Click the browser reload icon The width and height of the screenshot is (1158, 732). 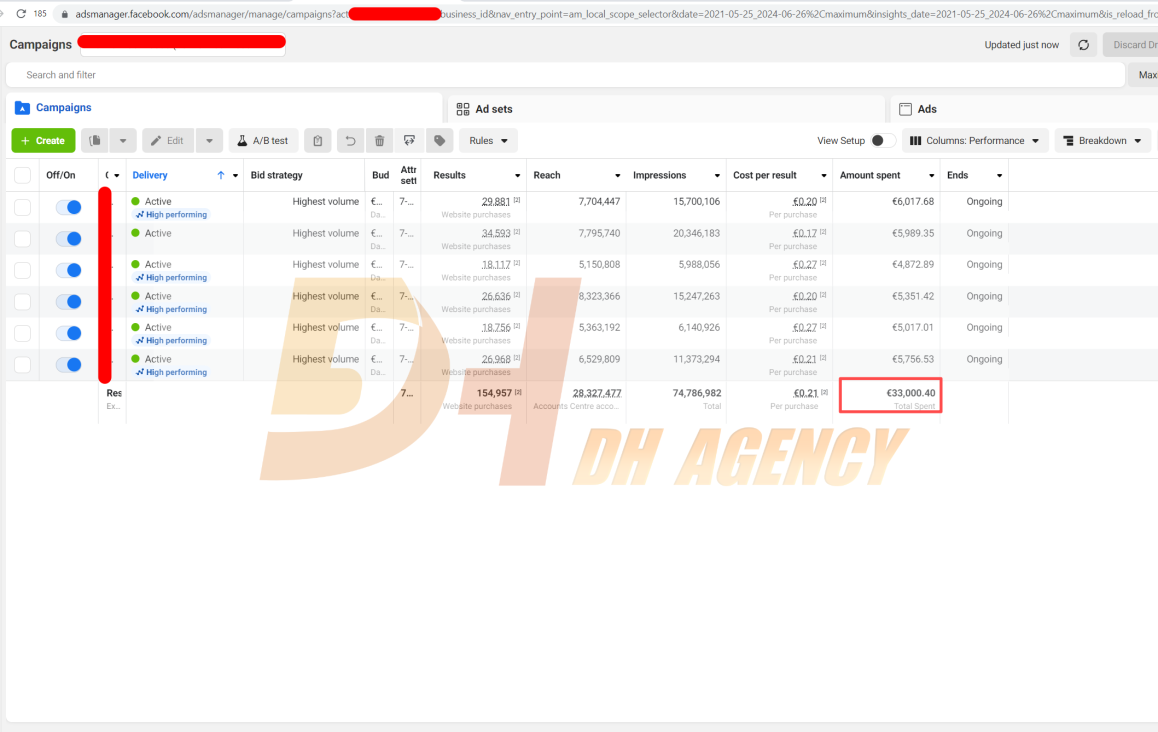click(x=21, y=13)
